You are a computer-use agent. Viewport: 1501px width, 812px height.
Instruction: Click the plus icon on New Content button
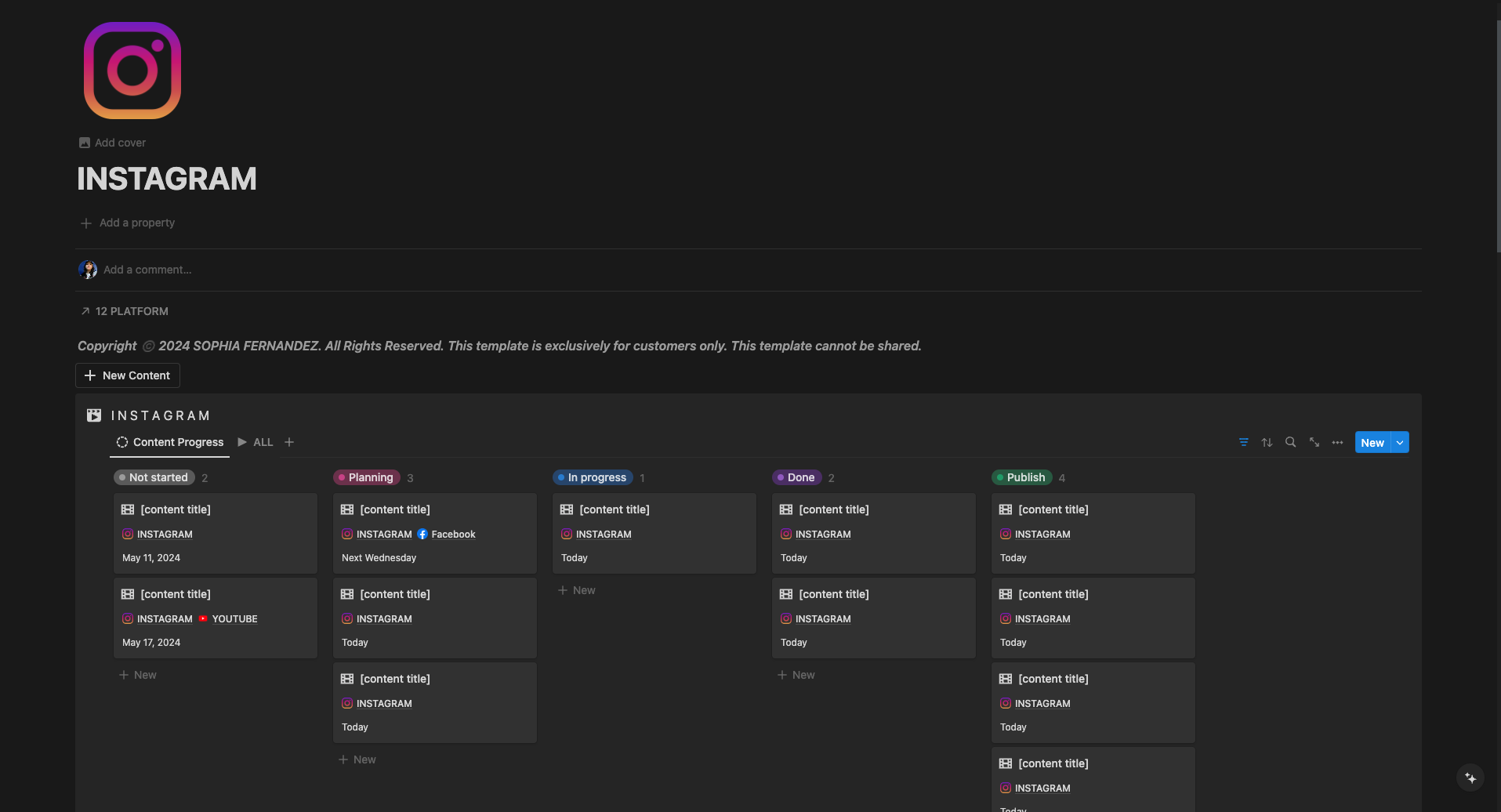[x=90, y=375]
